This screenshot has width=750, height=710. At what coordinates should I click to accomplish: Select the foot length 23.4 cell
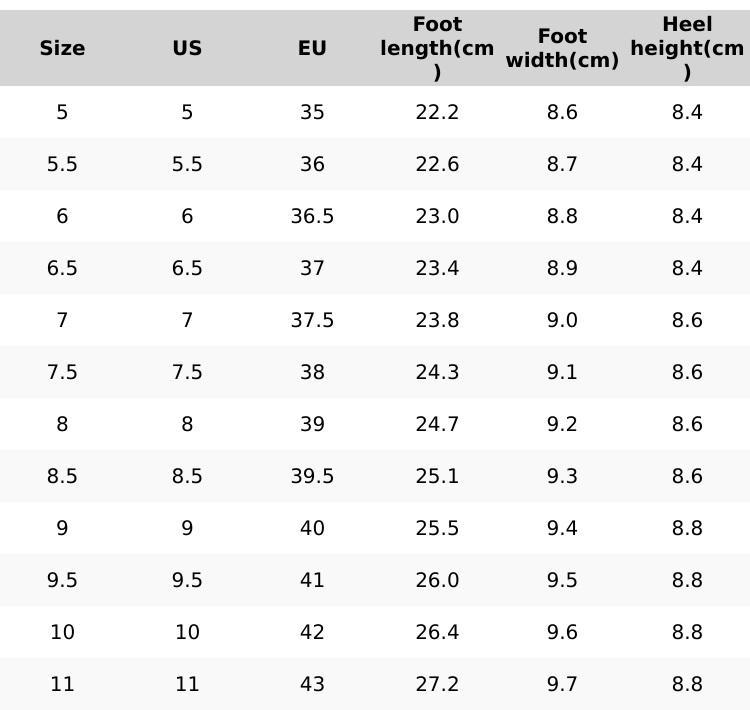(437, 268)
